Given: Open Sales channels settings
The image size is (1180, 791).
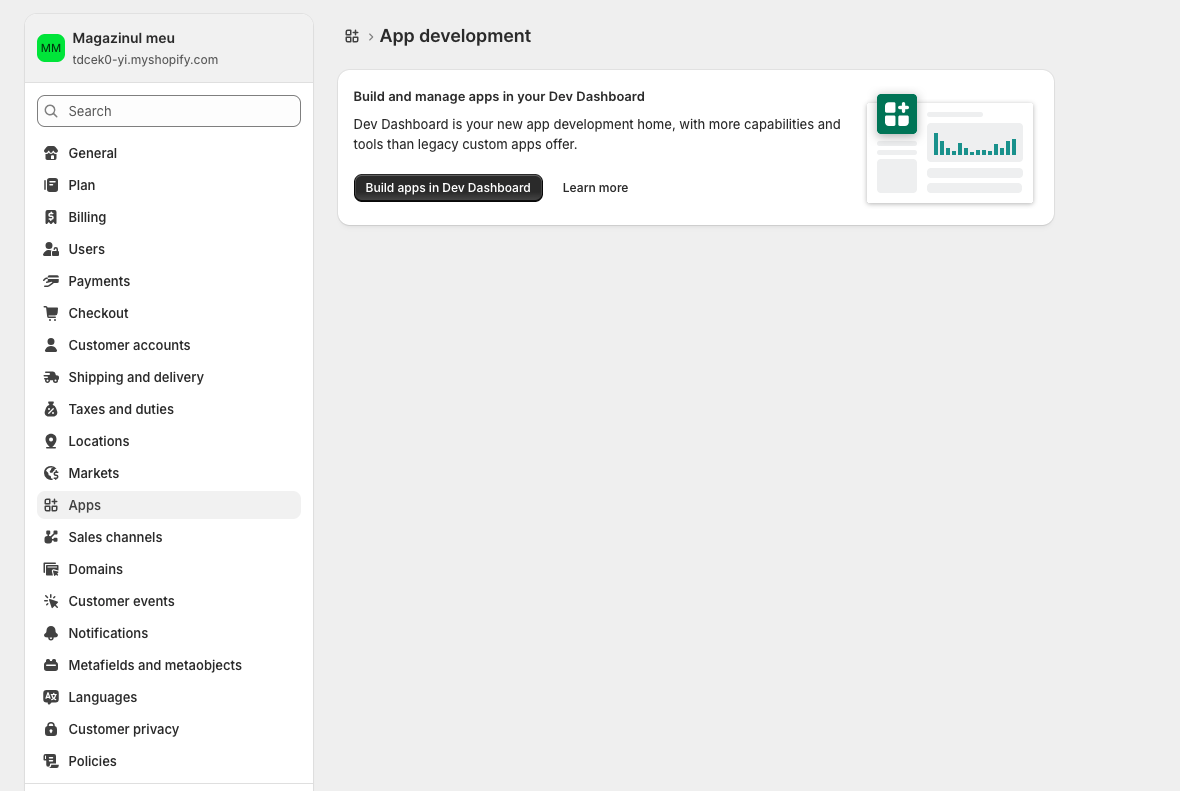Looking at the screenshot, I should click(x=169, y=537).
